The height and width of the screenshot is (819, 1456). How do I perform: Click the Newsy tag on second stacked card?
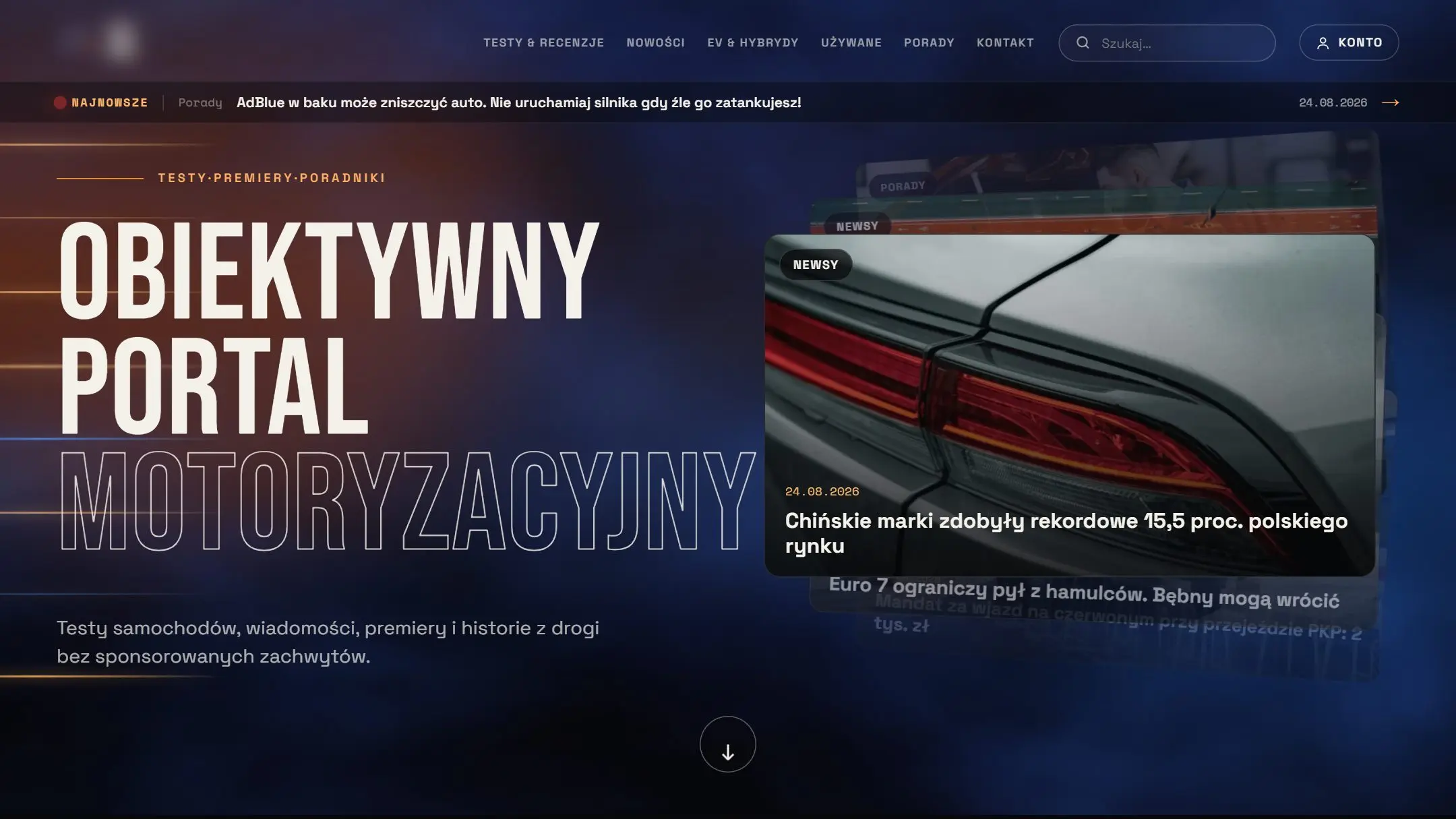(x=857, y=226)
